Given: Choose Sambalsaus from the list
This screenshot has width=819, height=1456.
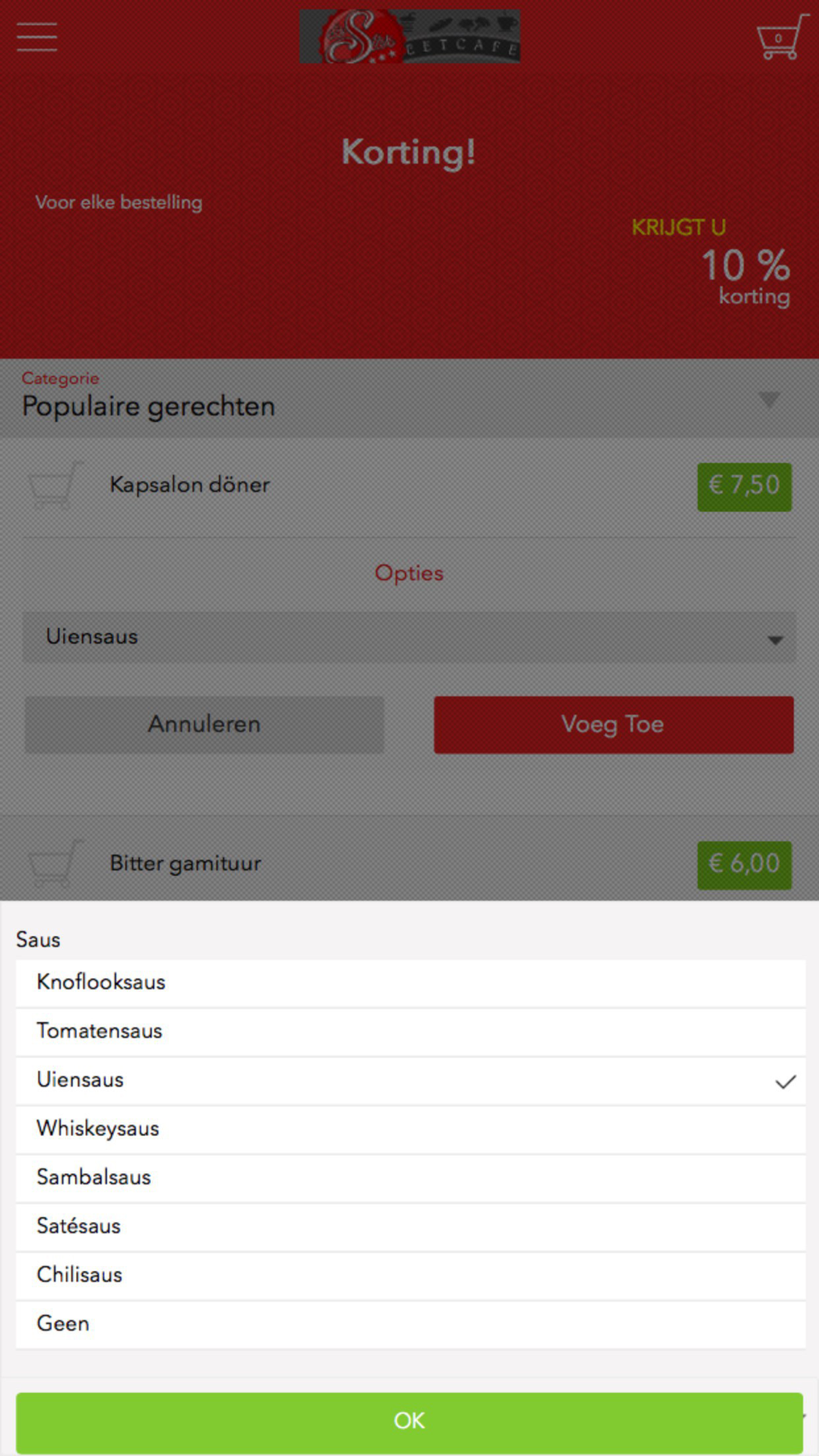Looking at the screenshot, I should pyautogui.click(x=410, y=1178).
